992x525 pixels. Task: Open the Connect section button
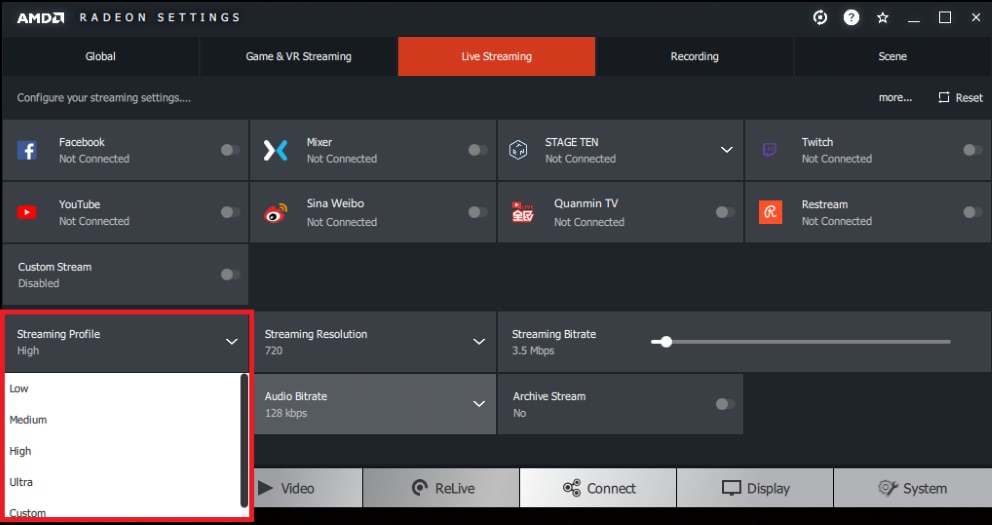(598, 488)
